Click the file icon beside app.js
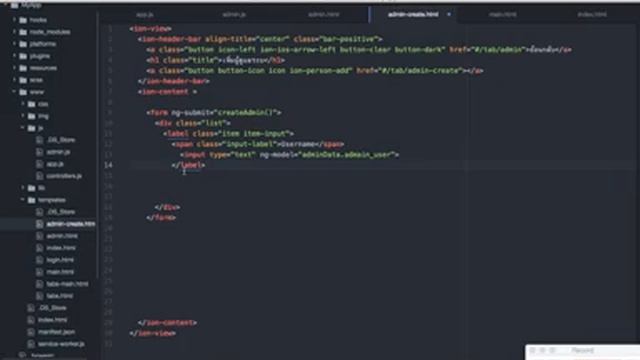The image size is (640, 360). coord(39,164)
